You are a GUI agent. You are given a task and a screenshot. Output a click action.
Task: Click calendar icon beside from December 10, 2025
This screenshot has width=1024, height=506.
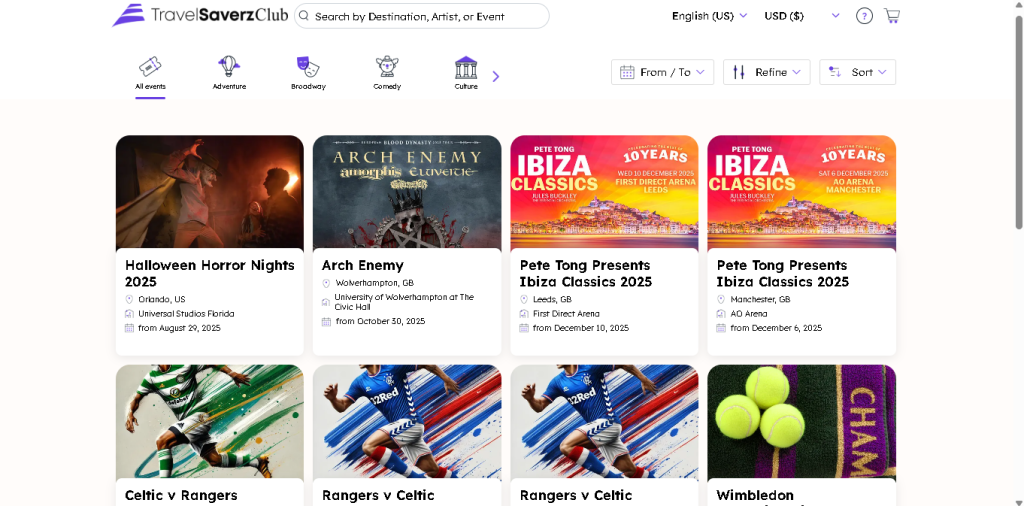[524, 328]
